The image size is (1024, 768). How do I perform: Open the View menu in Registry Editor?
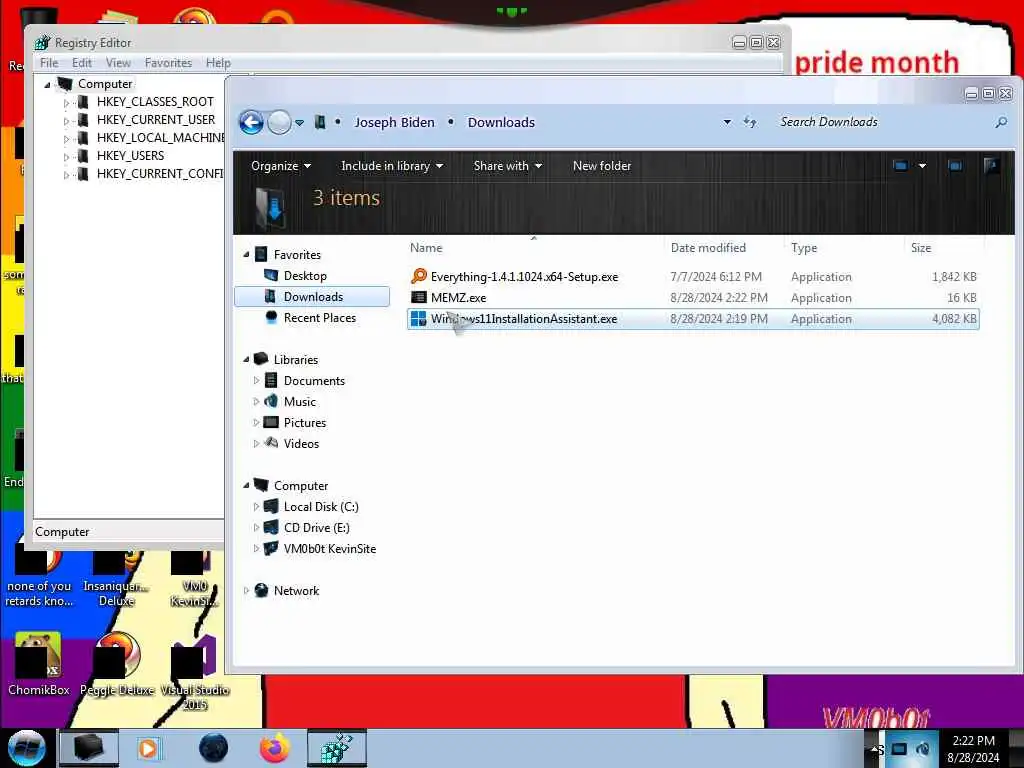point(118,63)
